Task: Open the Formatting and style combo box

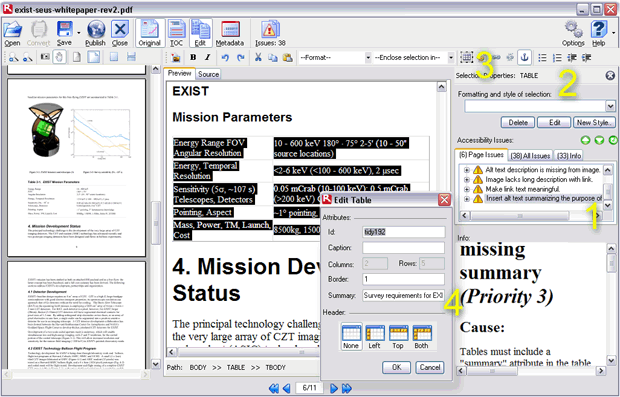Action: [540, 106]
